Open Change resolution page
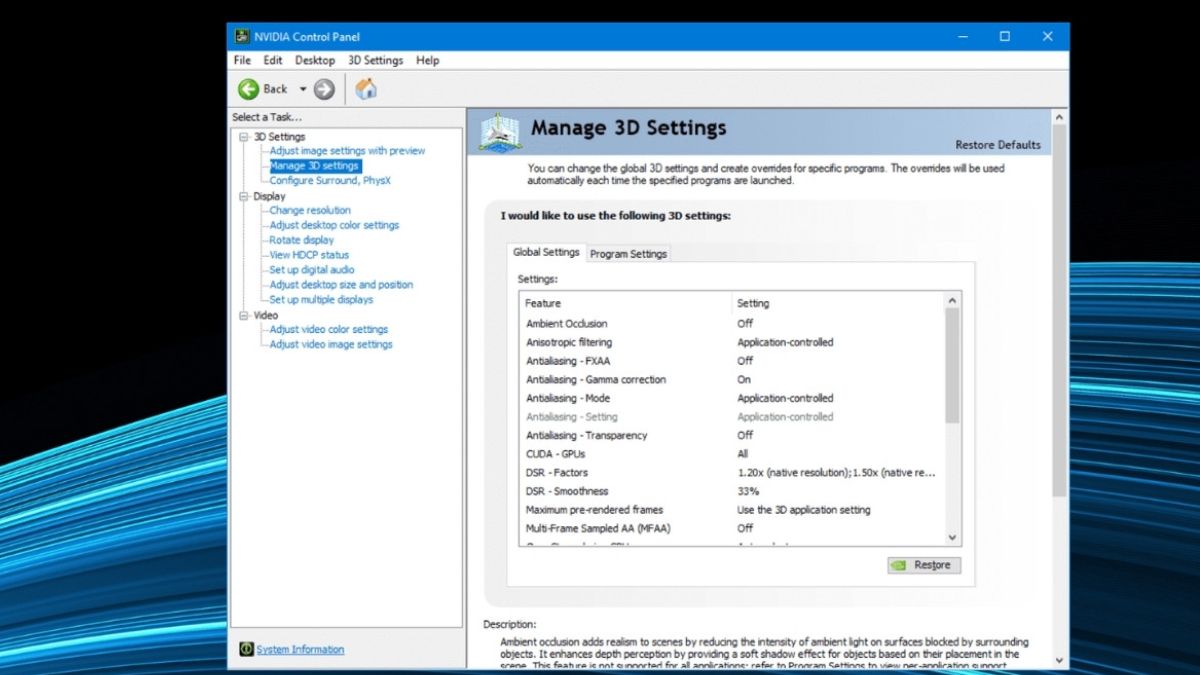 (x=310, y=211)
